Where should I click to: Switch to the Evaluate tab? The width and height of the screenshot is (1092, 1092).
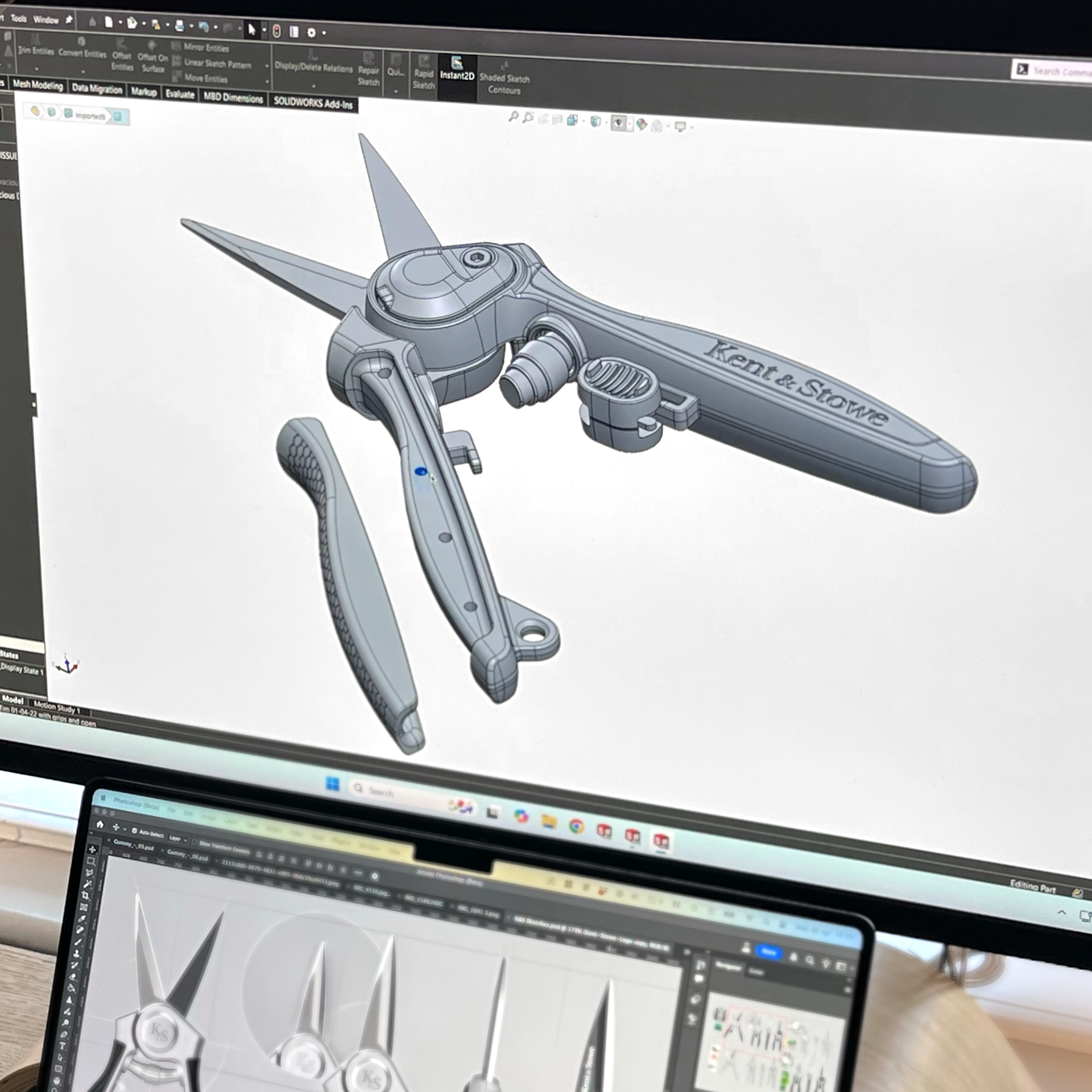180,94
